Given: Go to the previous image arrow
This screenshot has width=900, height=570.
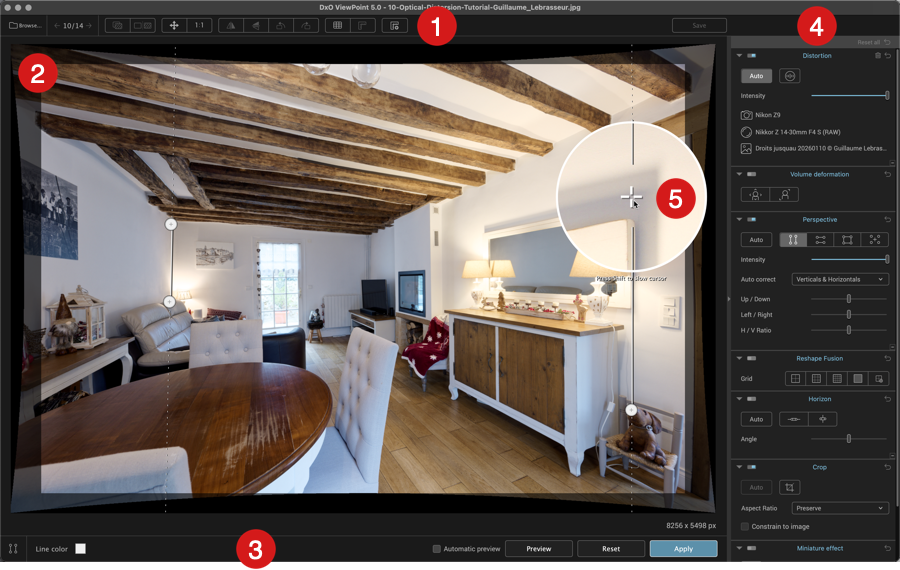Looking at the screenshot, I should 57,26.
